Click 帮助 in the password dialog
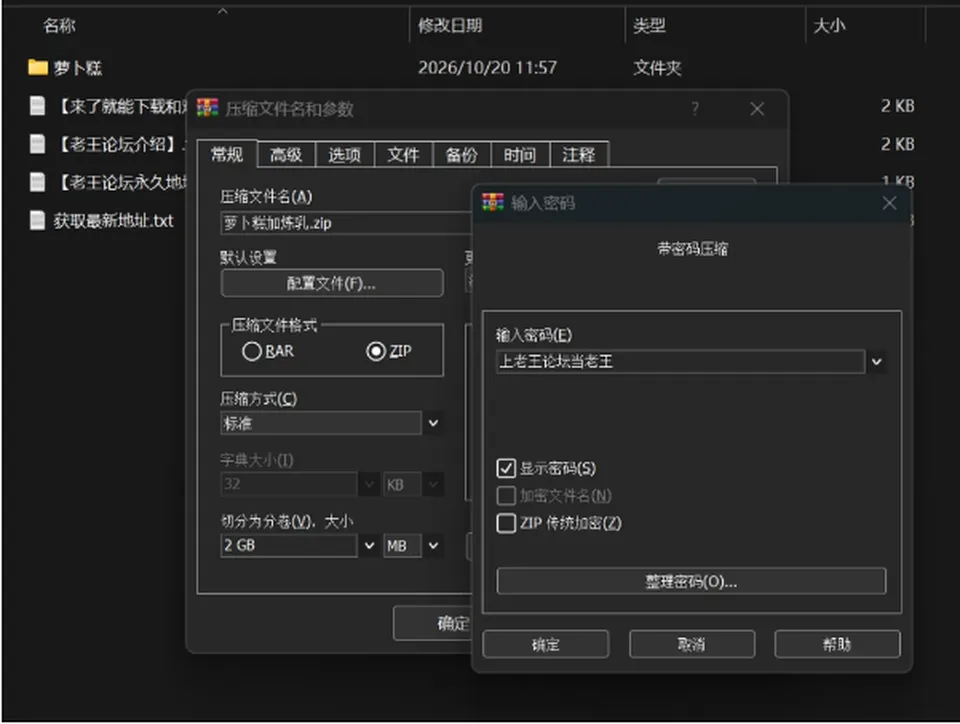 837,644
